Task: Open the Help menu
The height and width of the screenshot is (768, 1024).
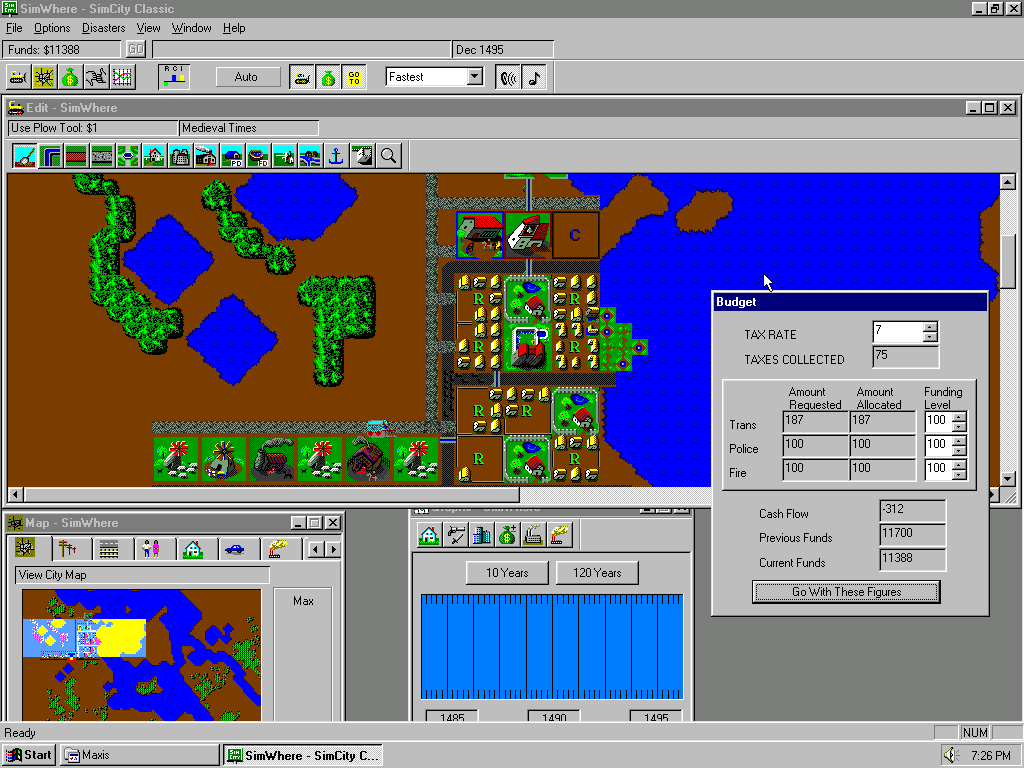Action: point(234,28)
